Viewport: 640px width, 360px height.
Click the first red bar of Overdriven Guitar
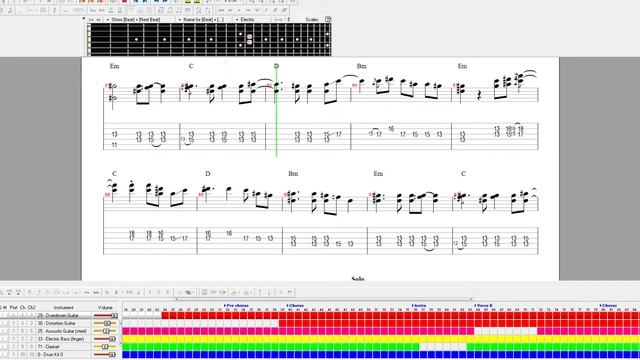click(x=166, y=316)
